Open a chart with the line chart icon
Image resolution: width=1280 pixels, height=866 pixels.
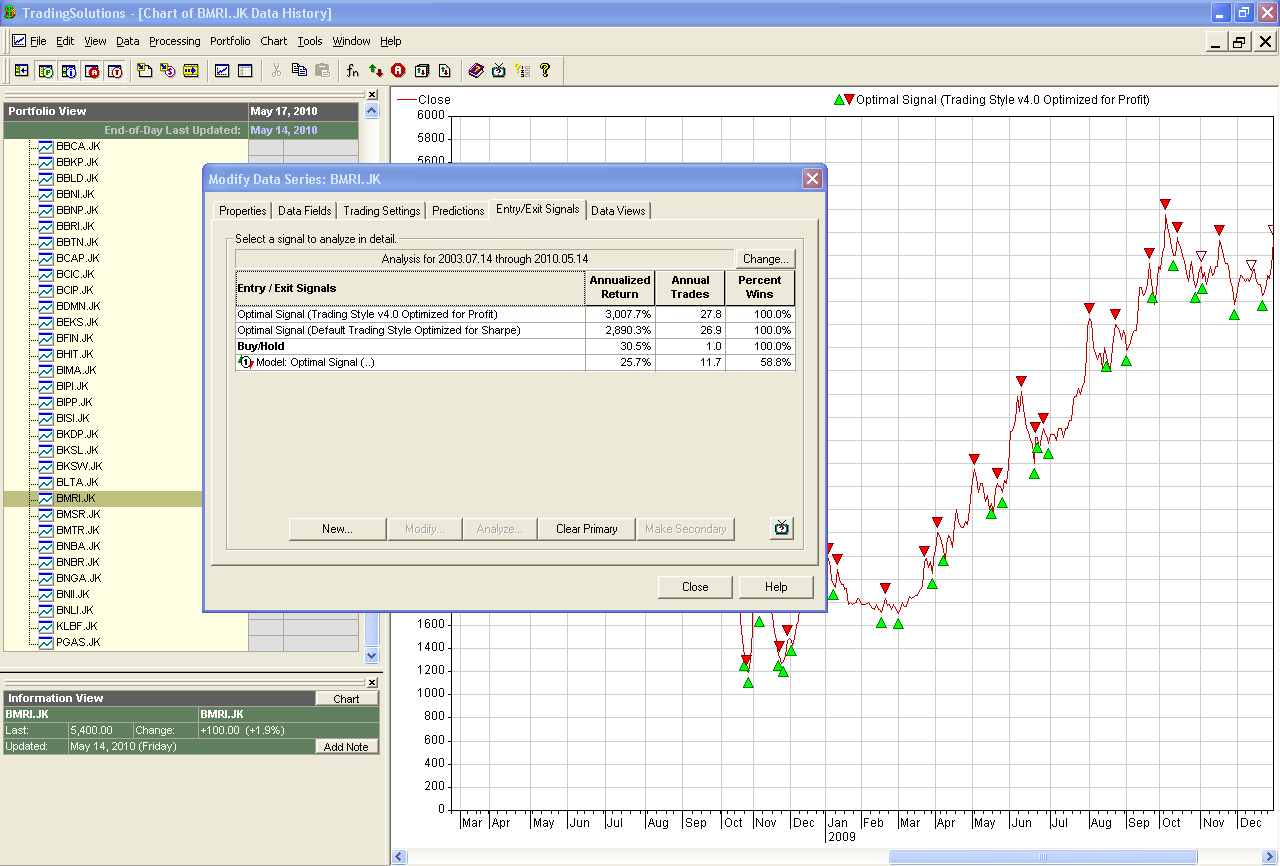point(222,71)
